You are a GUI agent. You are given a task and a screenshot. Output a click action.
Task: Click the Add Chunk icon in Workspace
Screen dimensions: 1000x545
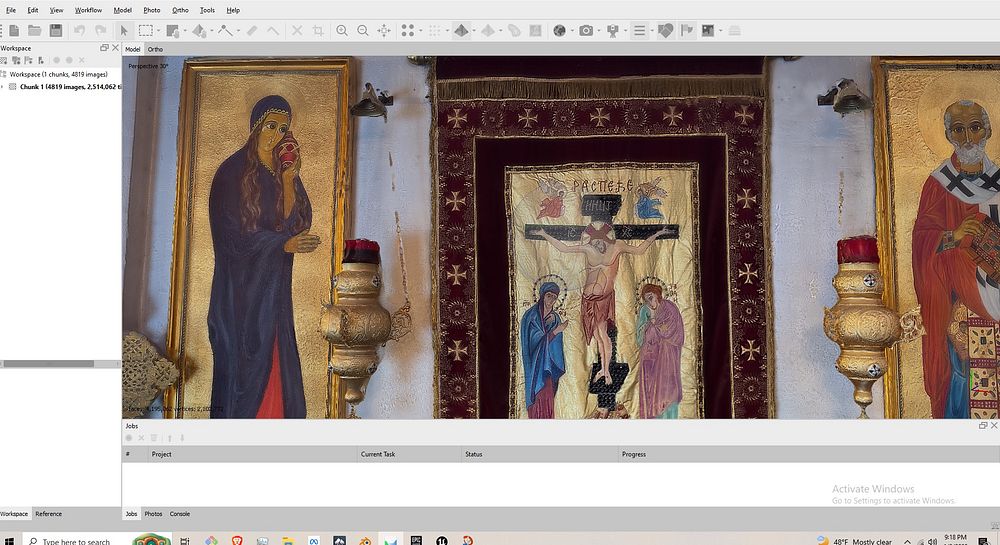(4, 61)
